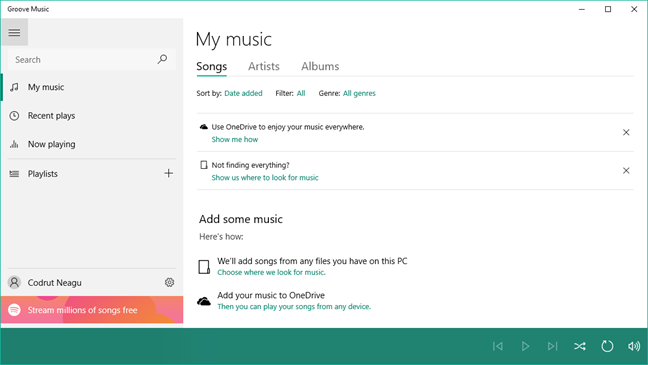Click Show us where to look for music
The width and height of the screenshot is (648, 365).
[265, 178]
